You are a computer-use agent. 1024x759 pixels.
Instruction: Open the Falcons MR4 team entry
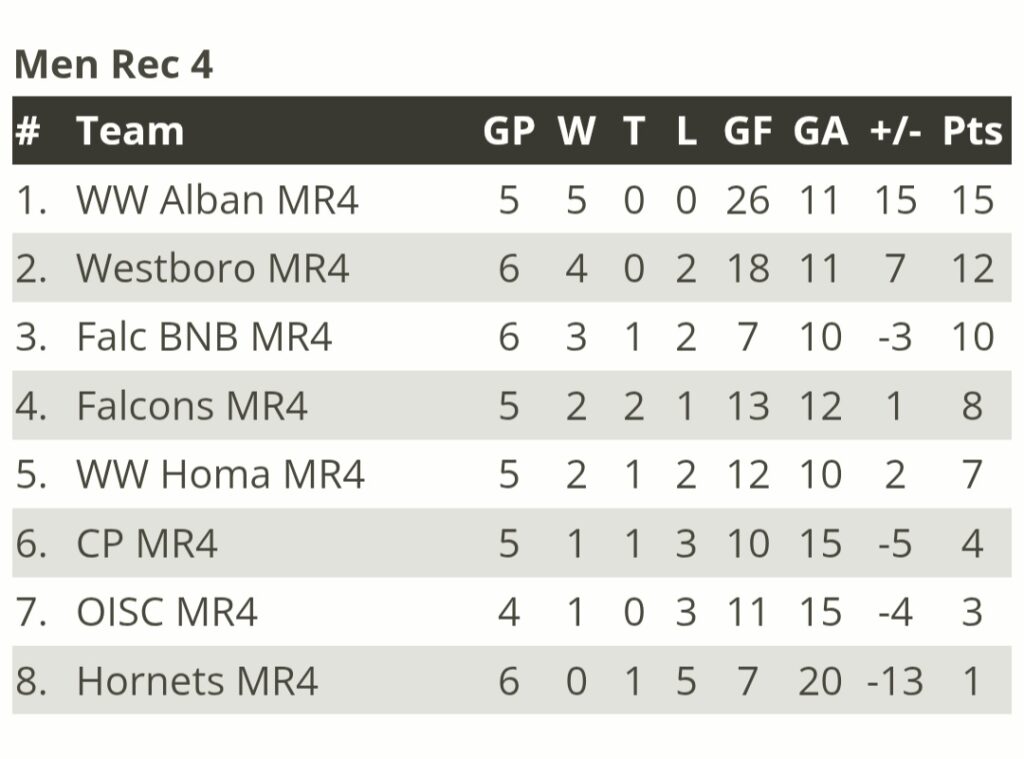click(192, 406)
